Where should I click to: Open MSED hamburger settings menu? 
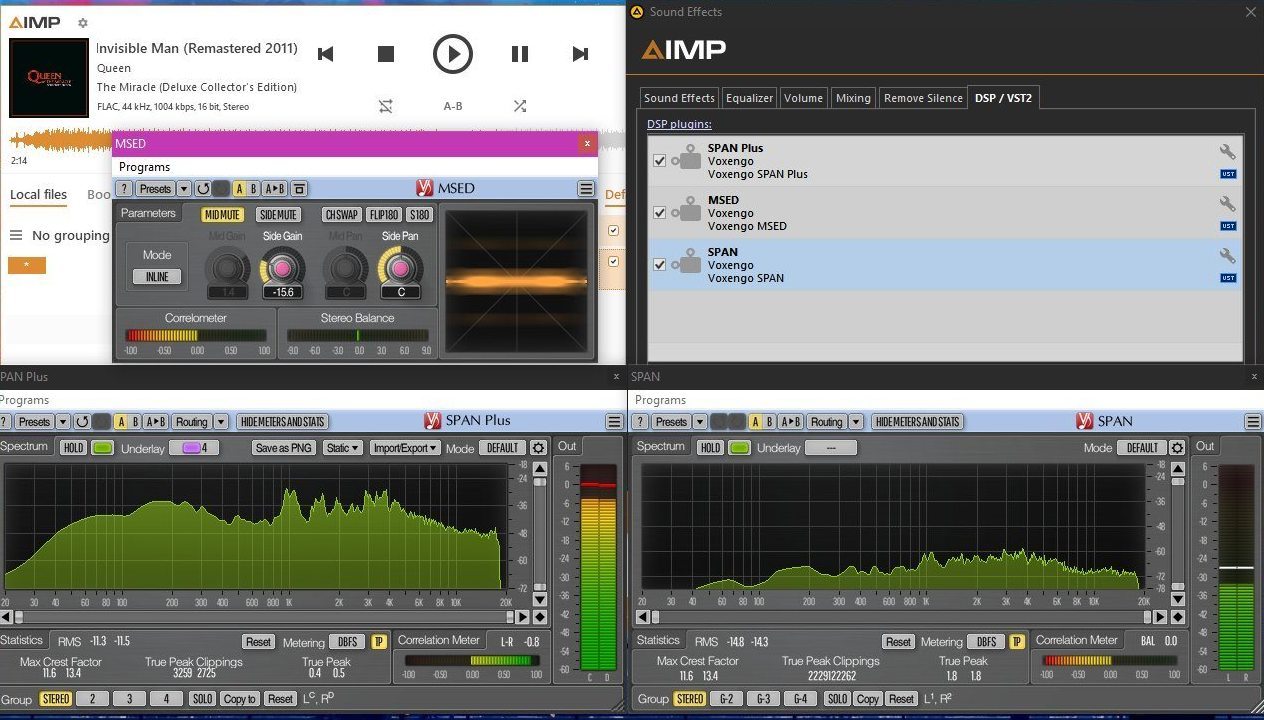[x=586, y=189]
